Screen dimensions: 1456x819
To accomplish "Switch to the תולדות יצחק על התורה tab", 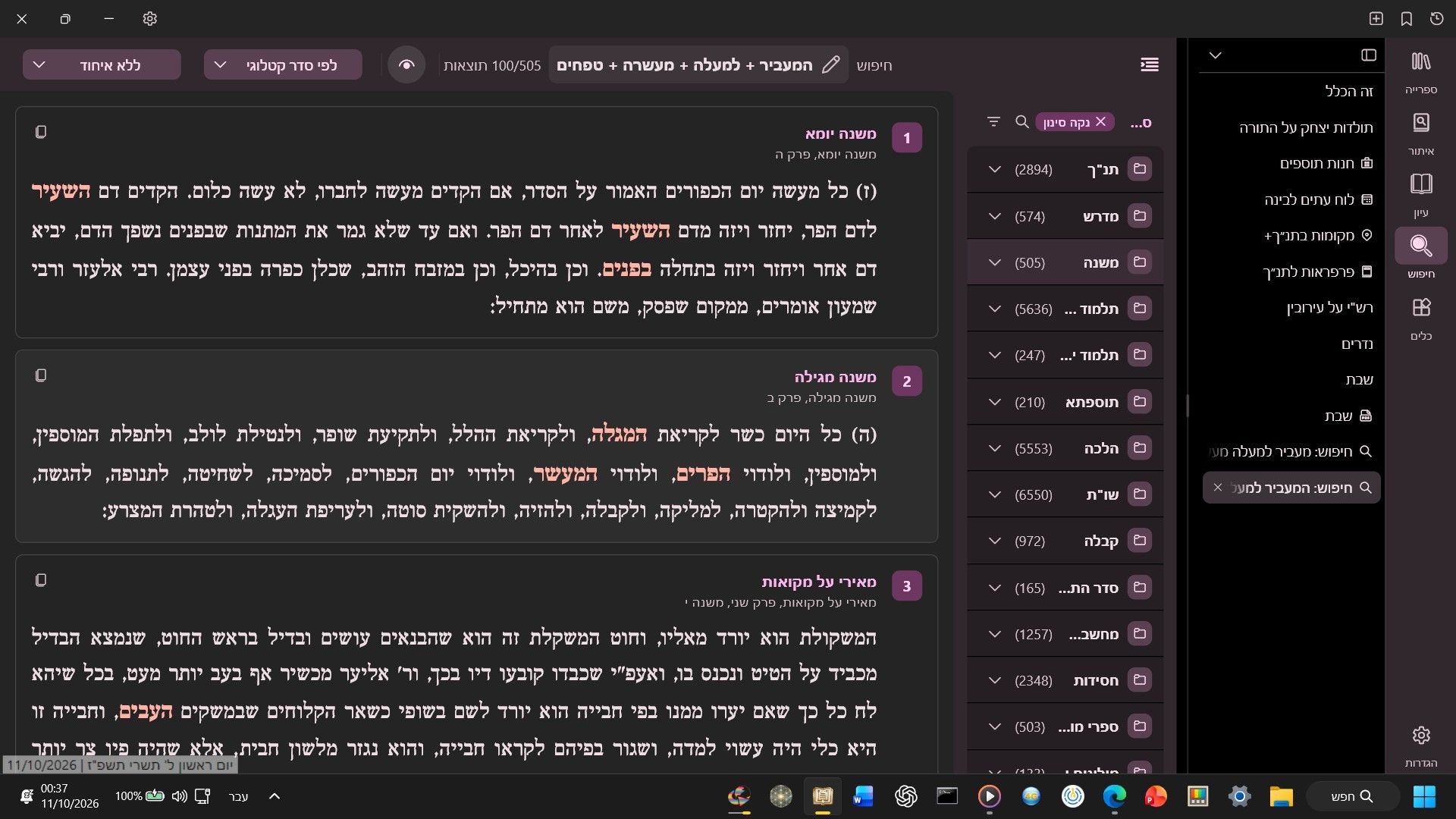I will [x=1306, y=127].
